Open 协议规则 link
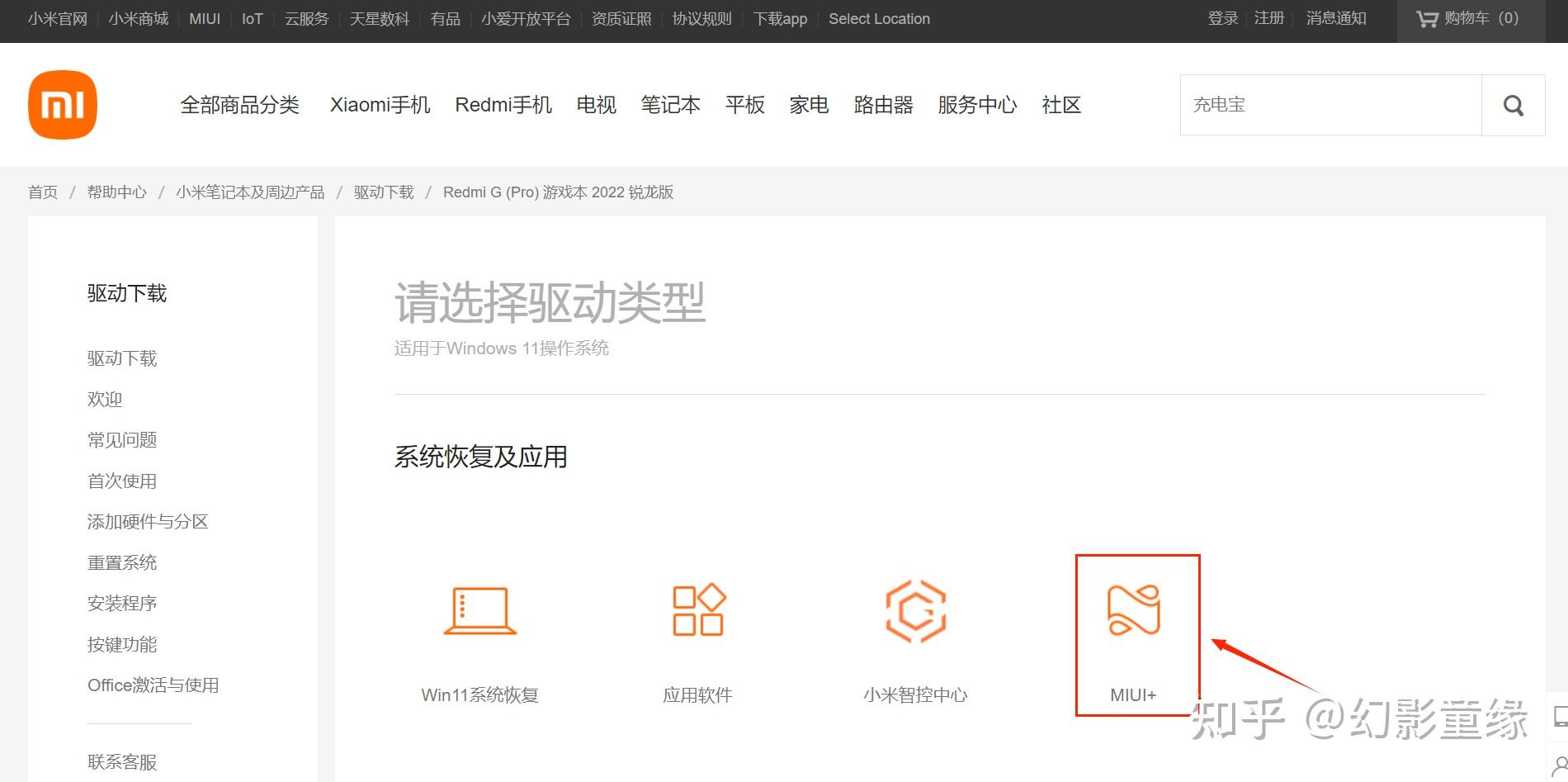The width and height of the screenshot is (1568, 782). coord(702,18)
